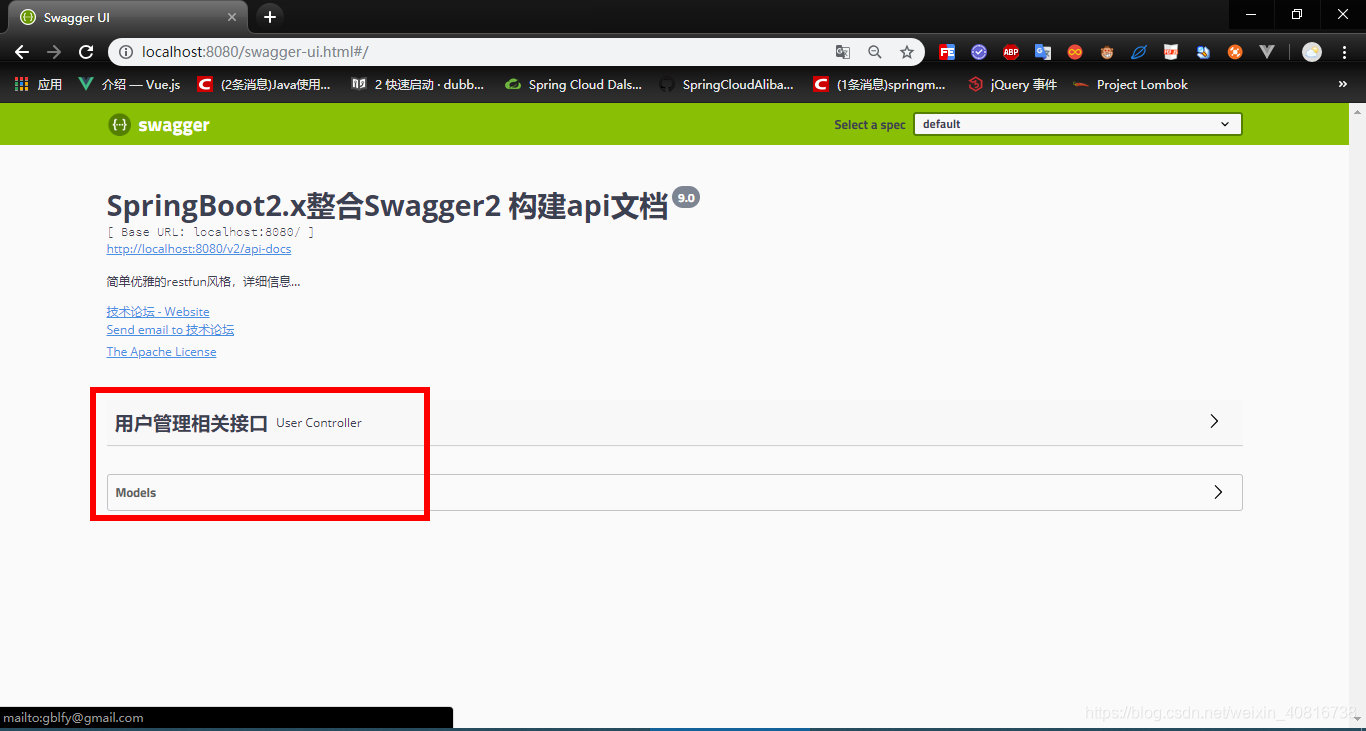Open the springmvc CSDN bookmark
1366x731 pixels.
pos(880,85)
